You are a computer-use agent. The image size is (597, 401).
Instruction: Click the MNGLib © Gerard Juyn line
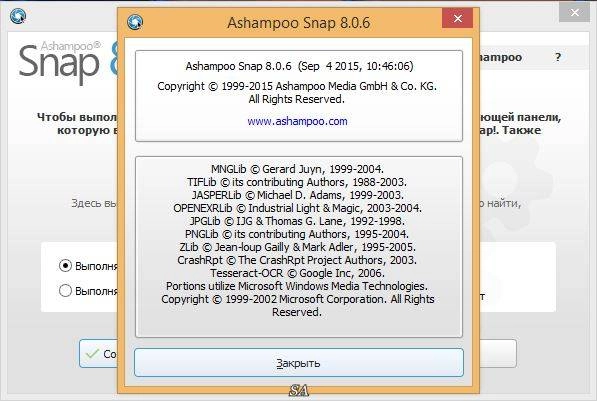pyautogui.click(x=297, y=169)
